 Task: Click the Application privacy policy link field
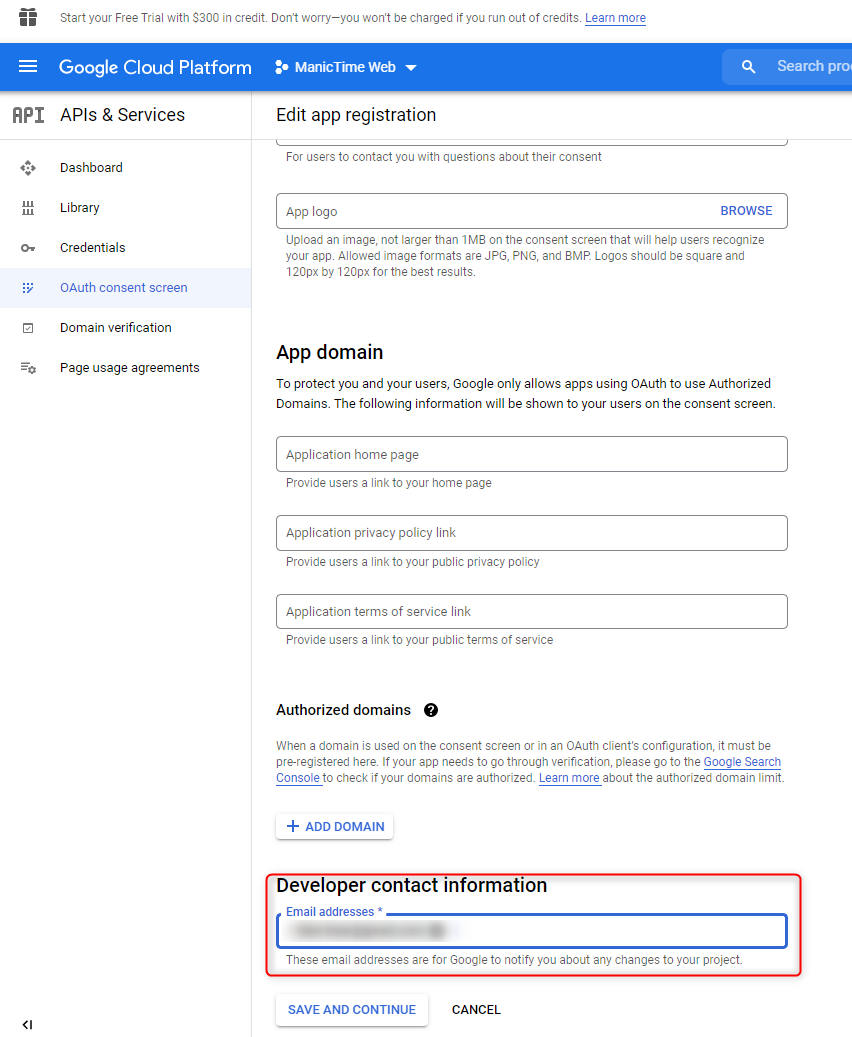531,533
